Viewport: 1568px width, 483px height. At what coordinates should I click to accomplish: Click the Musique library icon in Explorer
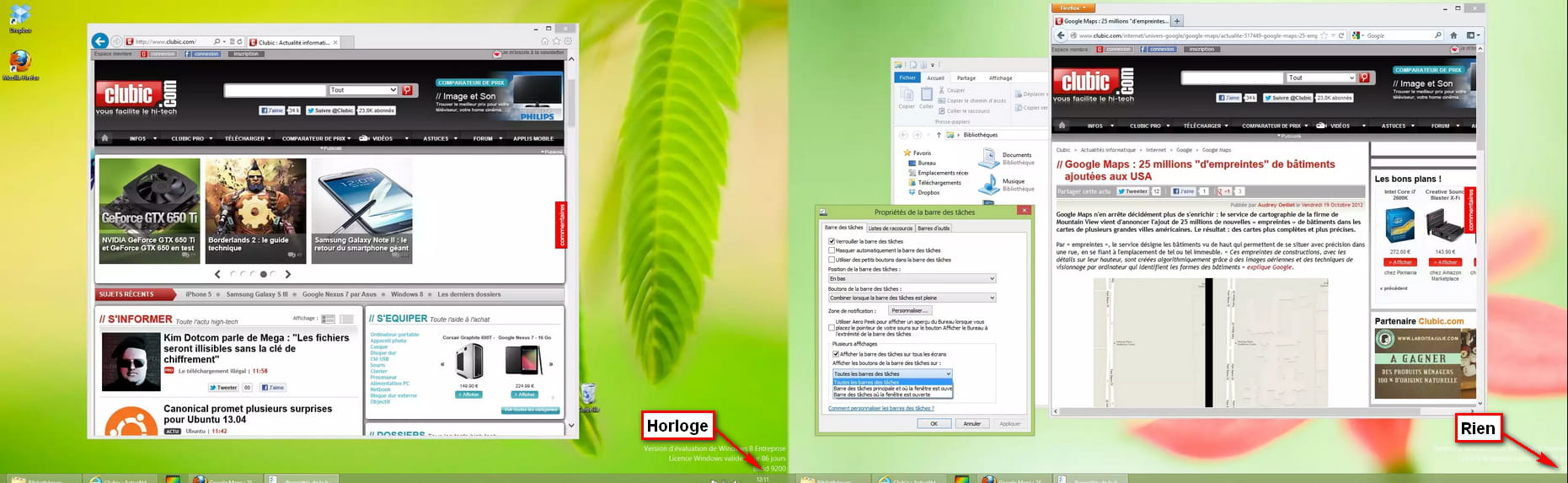coord(988,184)
